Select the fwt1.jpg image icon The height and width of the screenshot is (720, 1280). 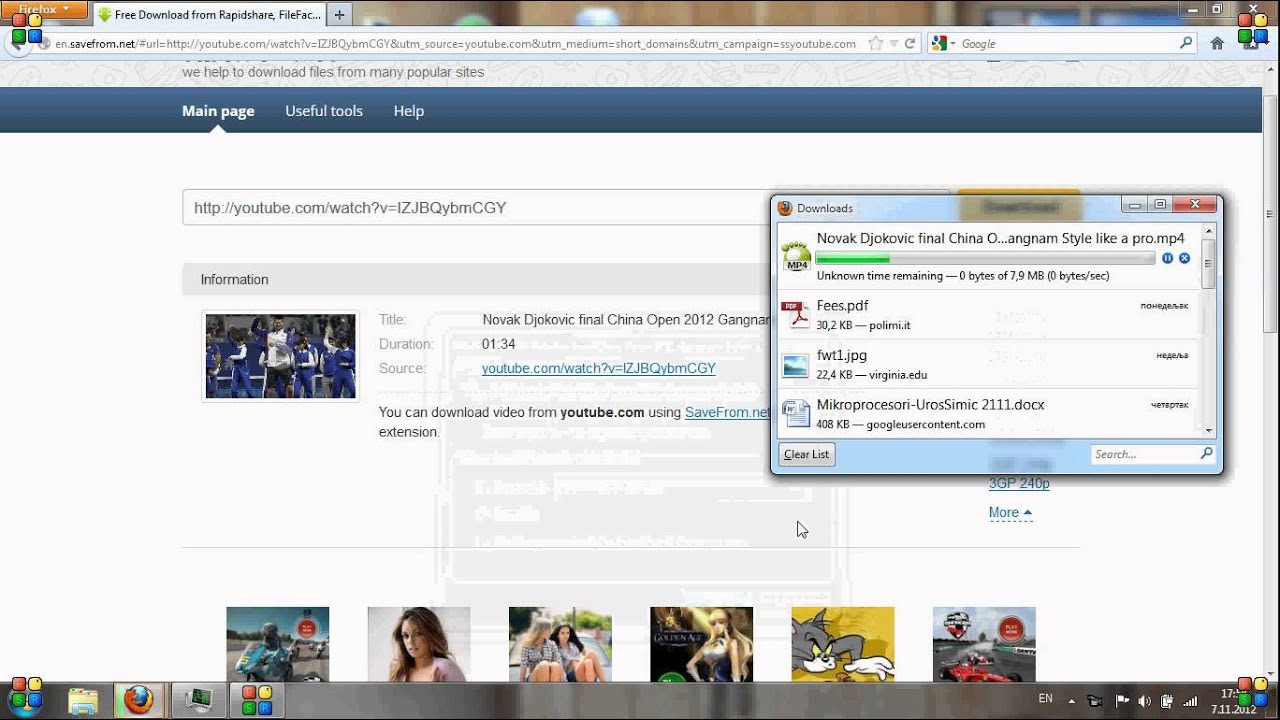pos(796,365)
